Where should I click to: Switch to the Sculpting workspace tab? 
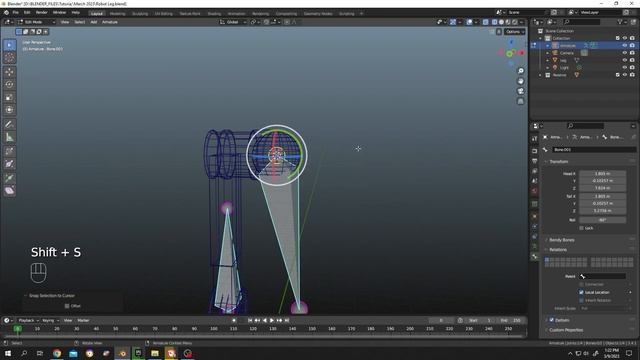point(140,13)
